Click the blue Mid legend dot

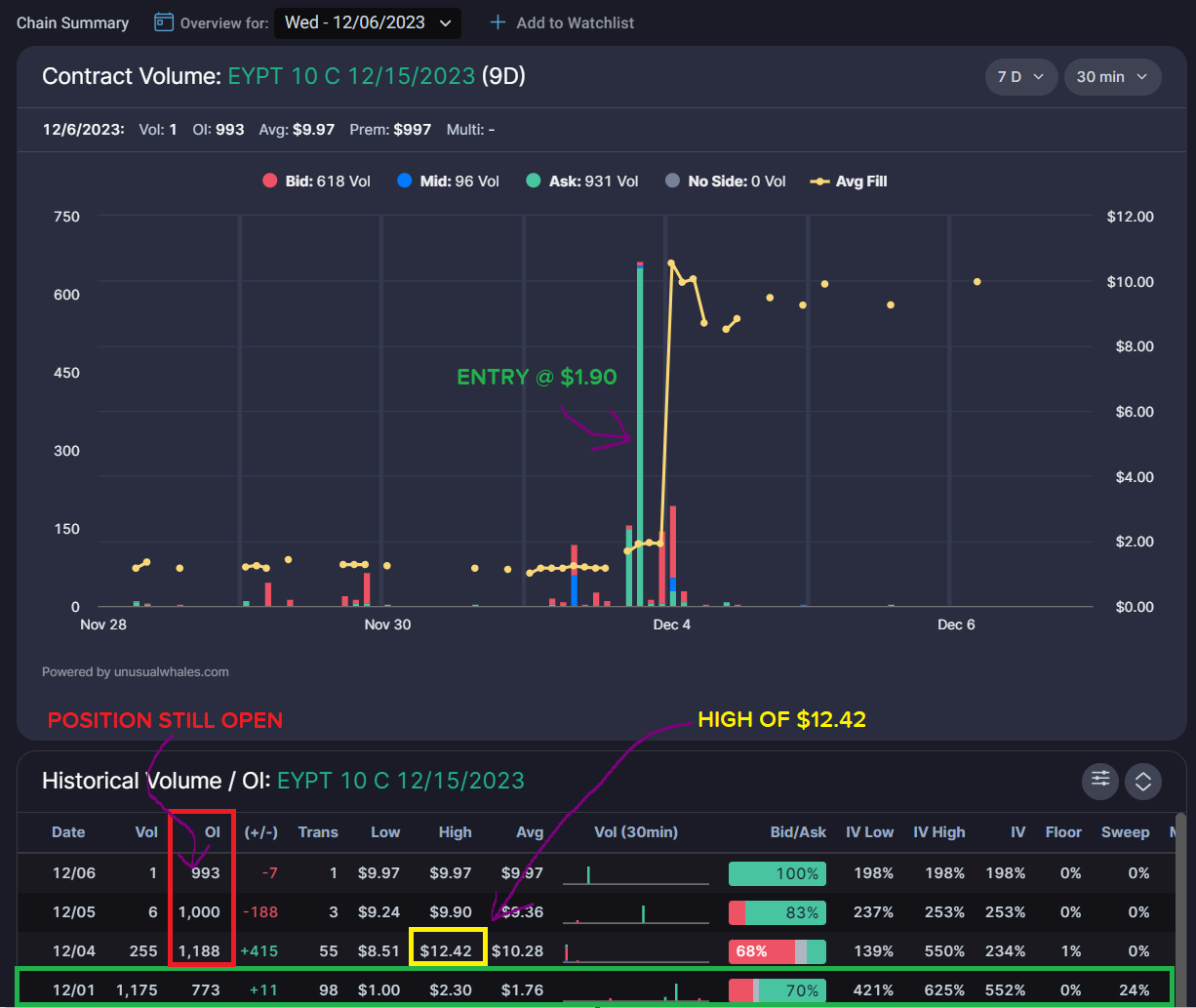(x=407, y=181)
